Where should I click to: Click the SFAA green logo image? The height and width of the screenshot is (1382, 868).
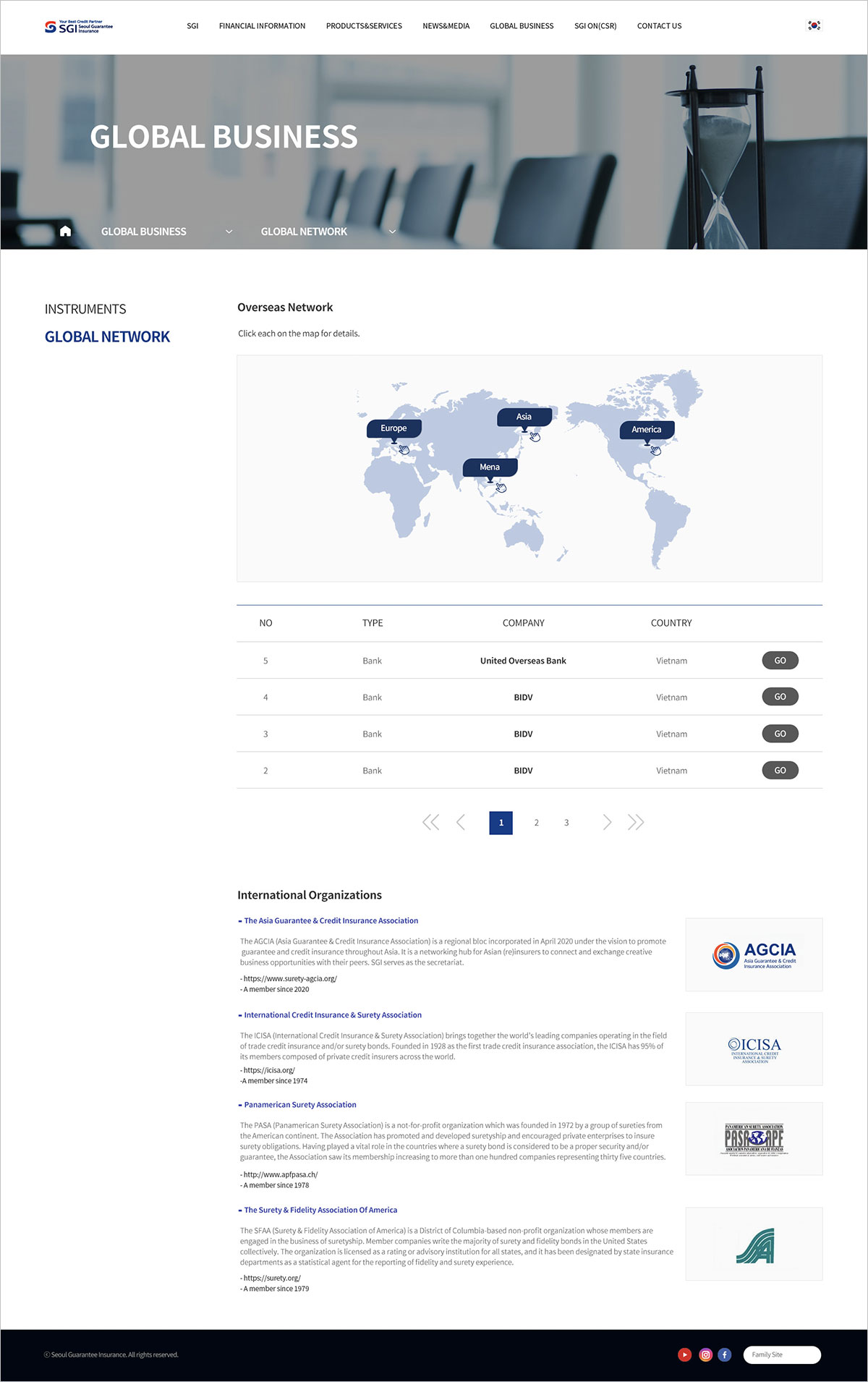[x=754, y=1244]
